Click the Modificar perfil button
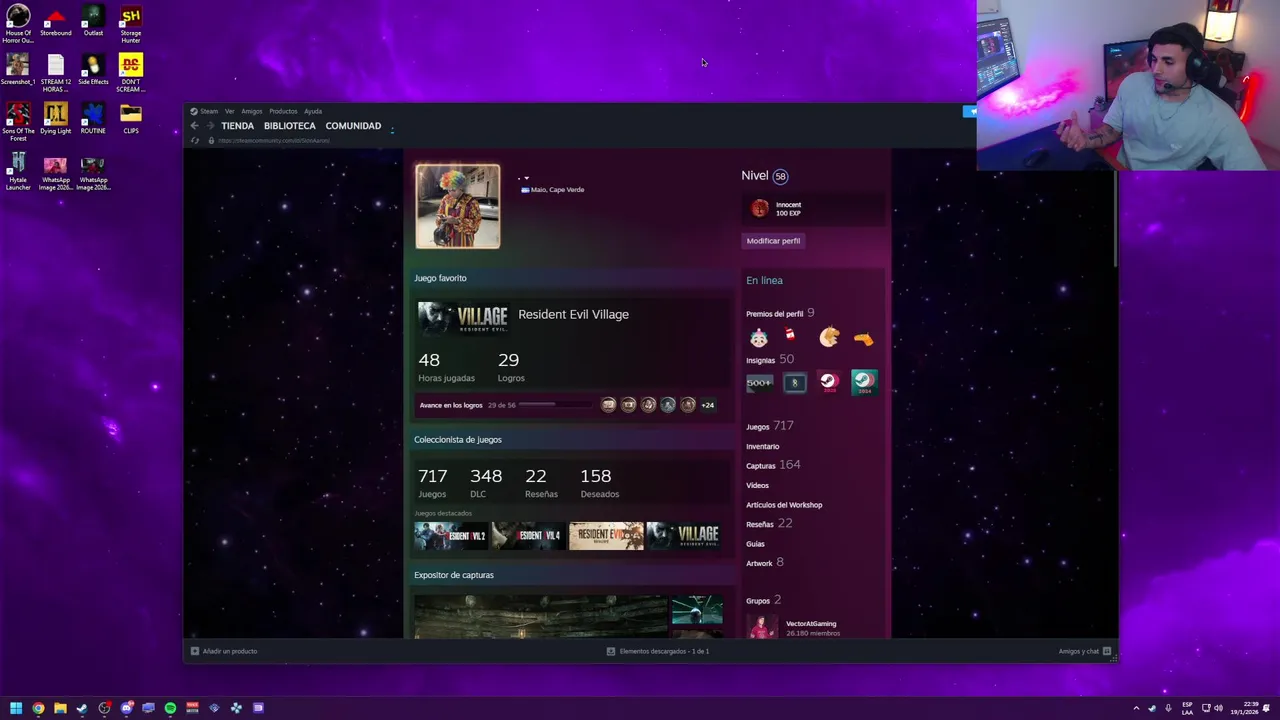This screenshot has height=720, width=1280. 773,241
